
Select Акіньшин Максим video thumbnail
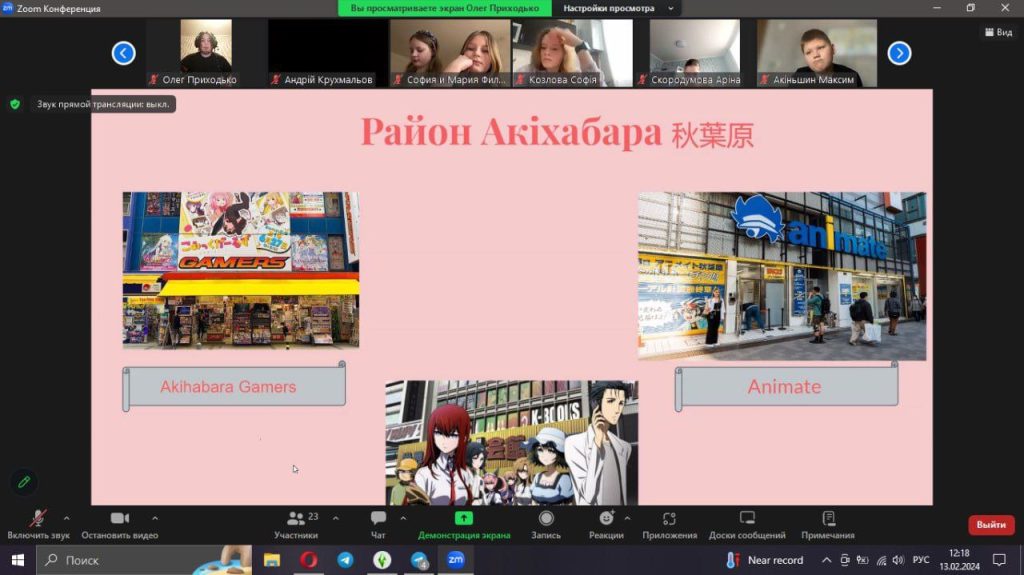pos(816,52)
